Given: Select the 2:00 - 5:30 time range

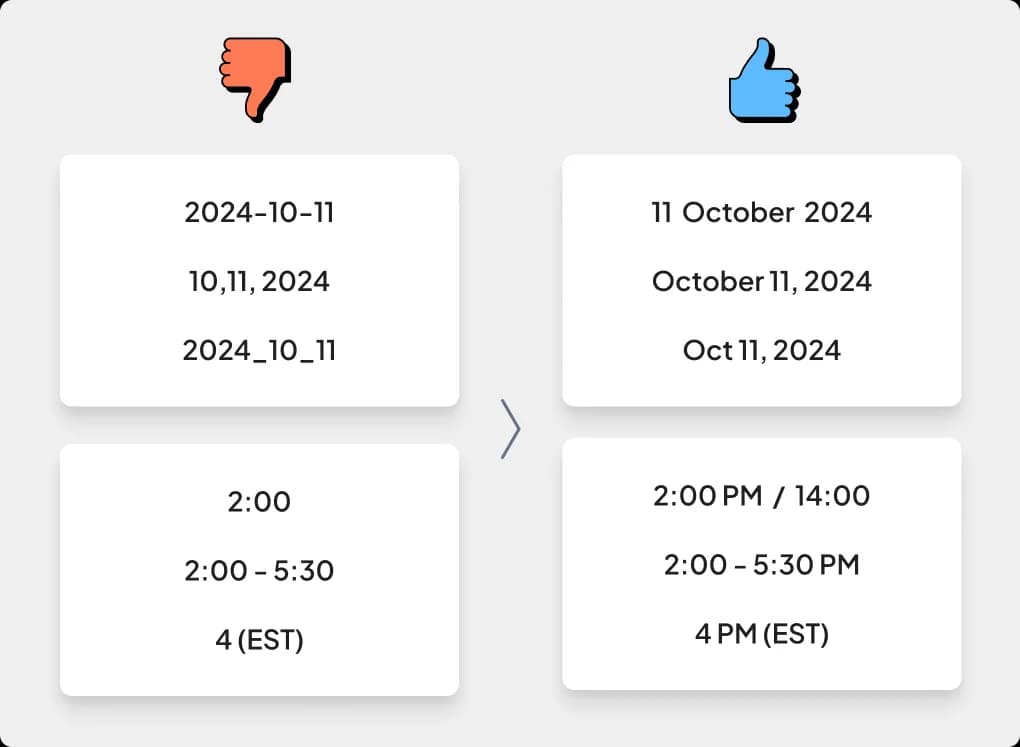Looking at the screenshot, I should pyautogui.click(x=259, y=571).
